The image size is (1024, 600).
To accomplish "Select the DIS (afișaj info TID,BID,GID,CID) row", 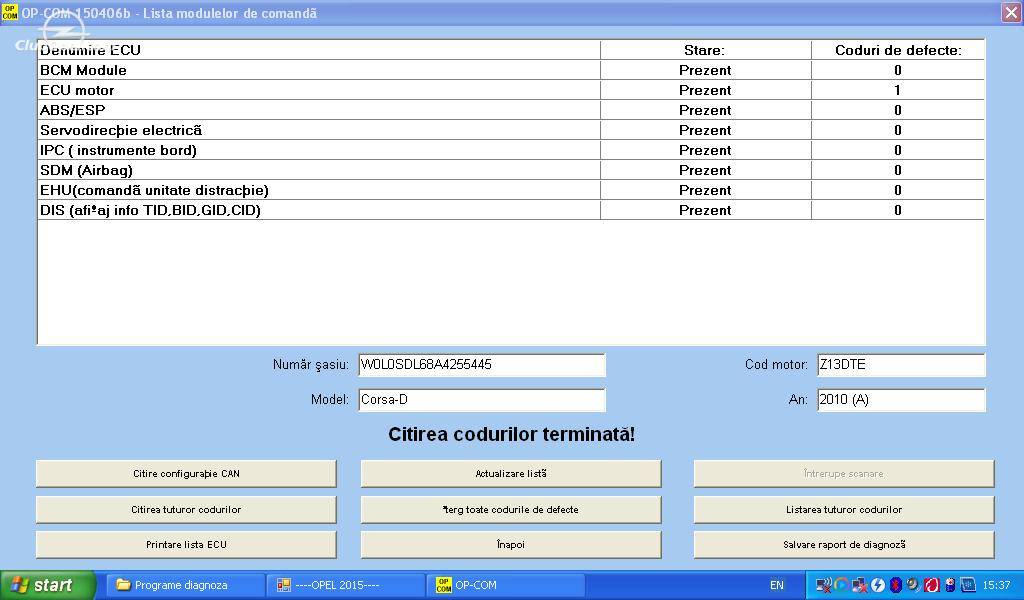I will click(511, 210).
